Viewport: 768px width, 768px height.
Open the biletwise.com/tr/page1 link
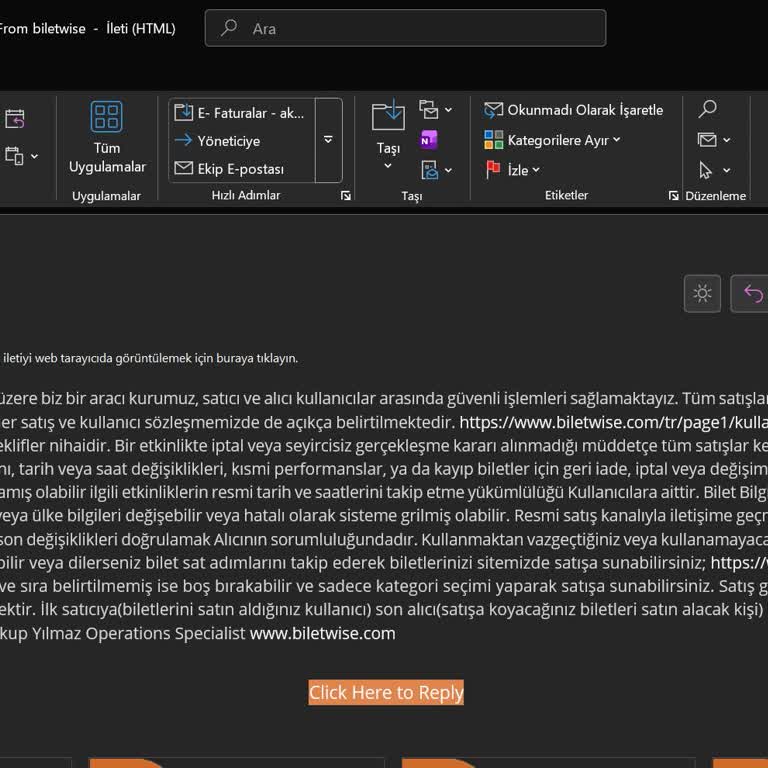pyautogui.click(x=613, y=422)
